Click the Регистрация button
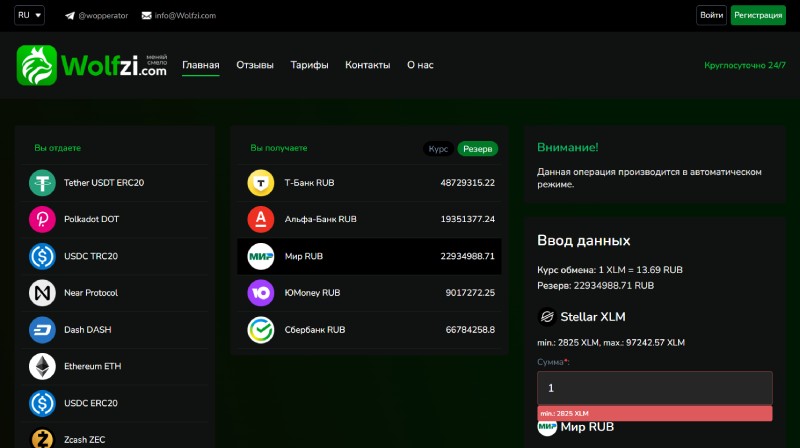The width and height of the screenshot is (800, 448). pyautogui.click(x=758, y=16)
